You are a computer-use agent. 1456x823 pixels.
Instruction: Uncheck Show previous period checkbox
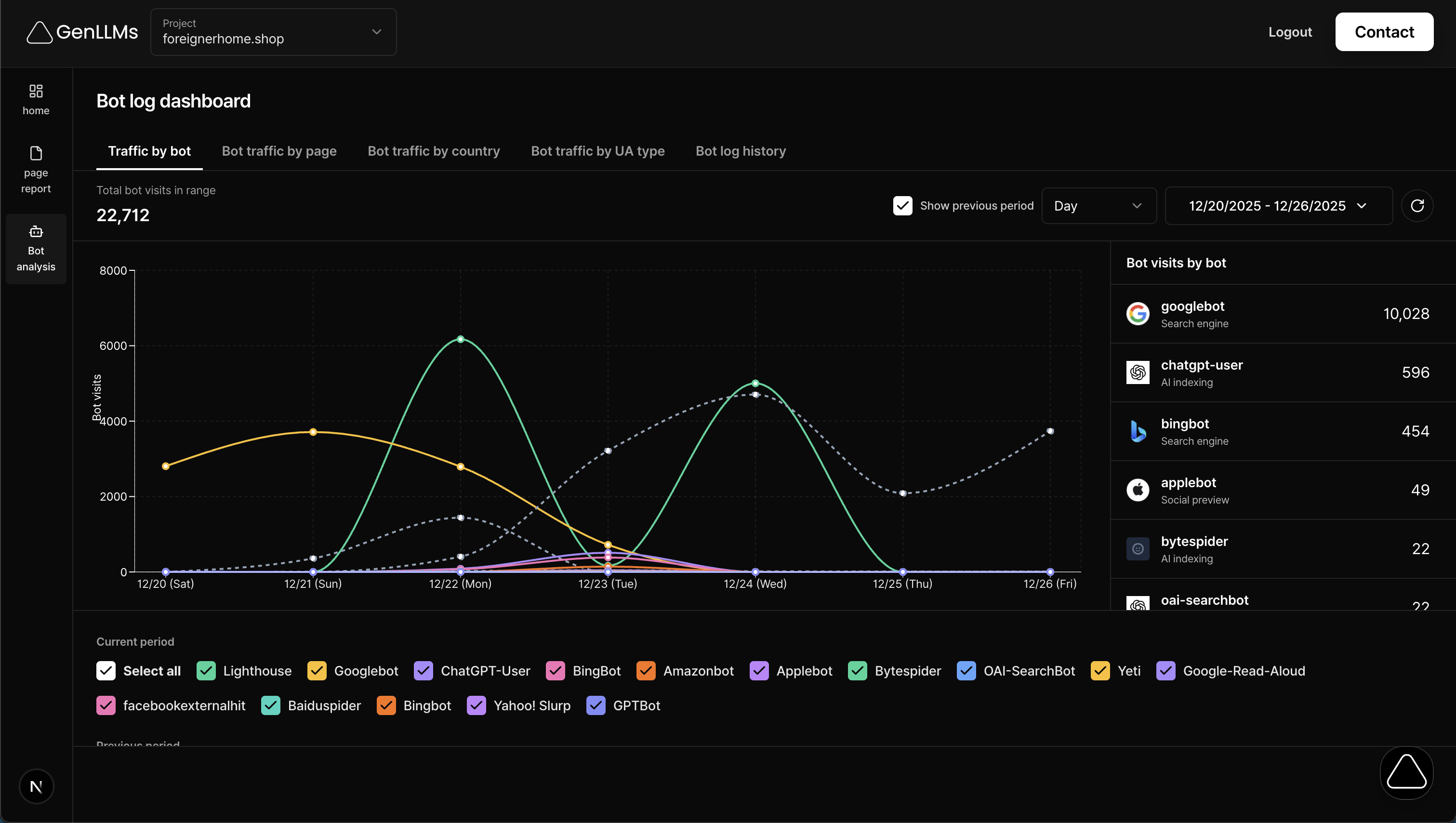(x=902, y=206)
